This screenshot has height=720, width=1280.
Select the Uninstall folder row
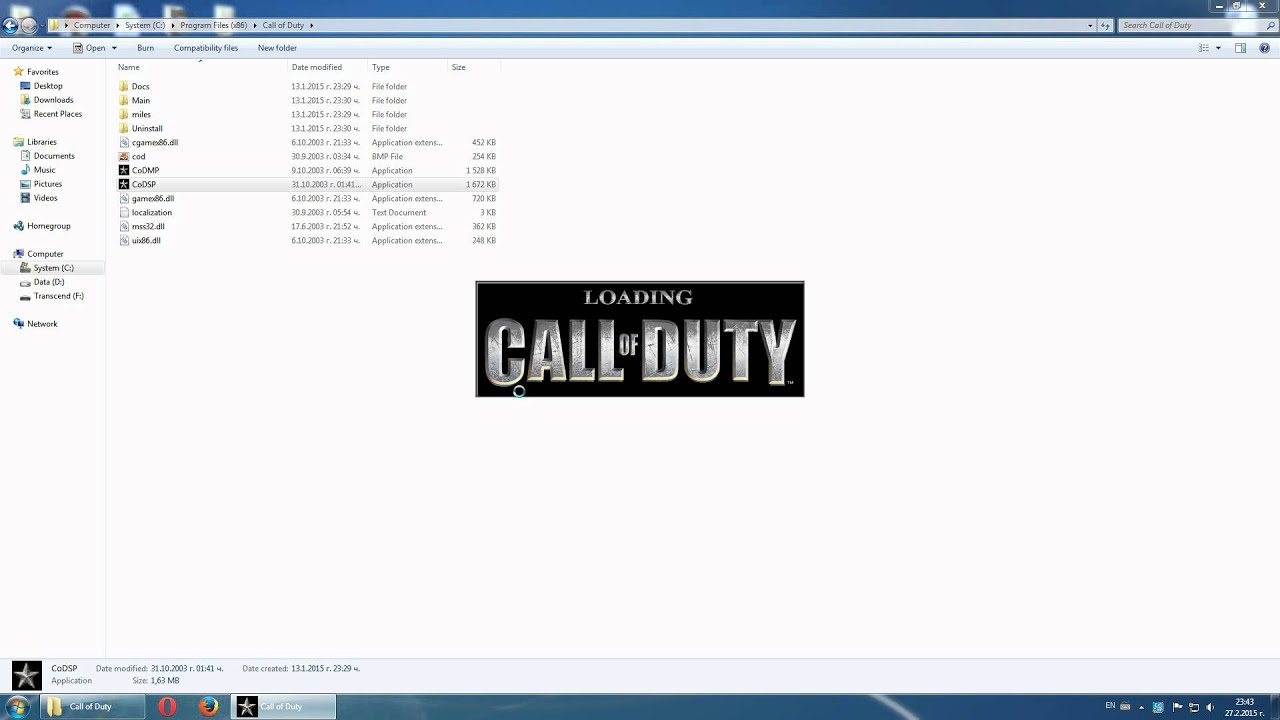307,128
